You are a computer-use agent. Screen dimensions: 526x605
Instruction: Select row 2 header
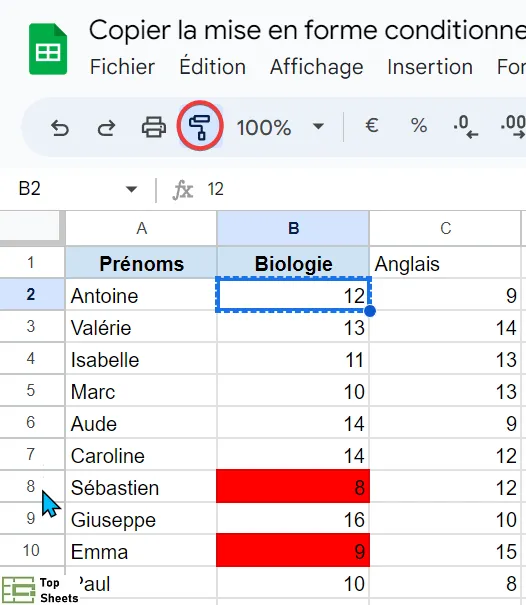click(x=31, y=294)
